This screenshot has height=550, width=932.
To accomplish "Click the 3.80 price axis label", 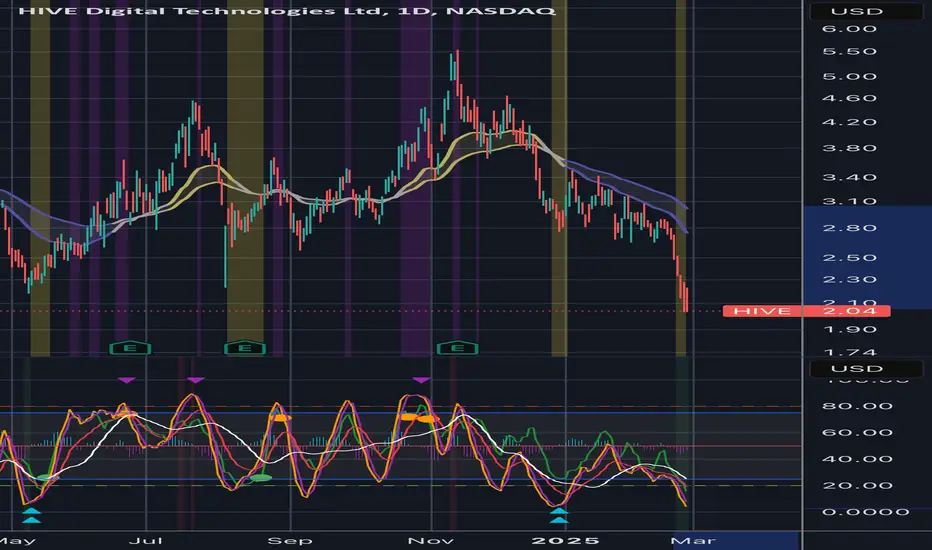I will click(849, 148).
